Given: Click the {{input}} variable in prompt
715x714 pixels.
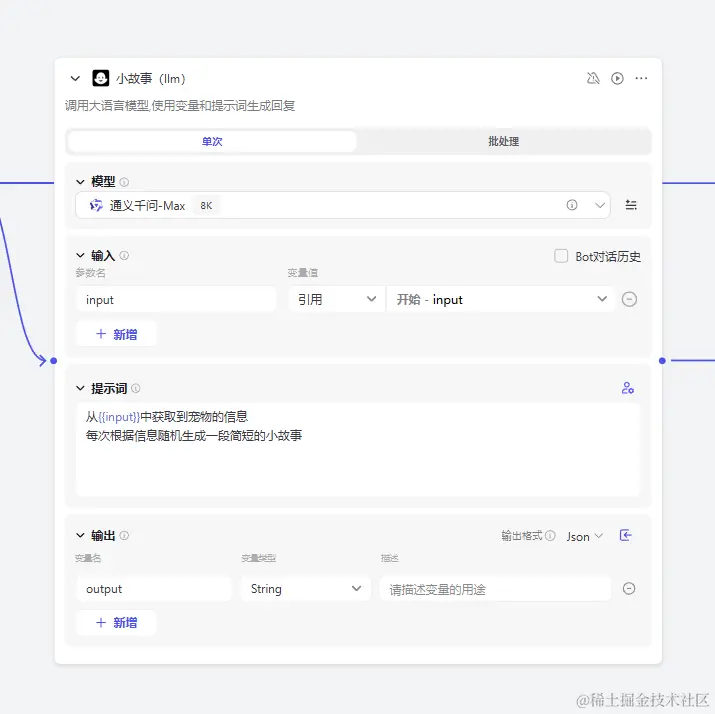Looking at the screenshot, I should pyautogui.click(x=119, y=417).
